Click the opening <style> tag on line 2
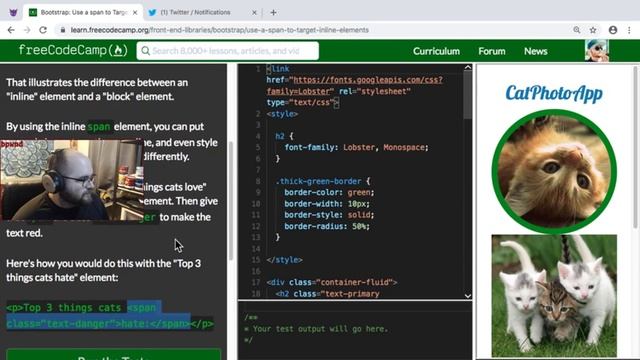640x360 pixels. pos(282,114)
